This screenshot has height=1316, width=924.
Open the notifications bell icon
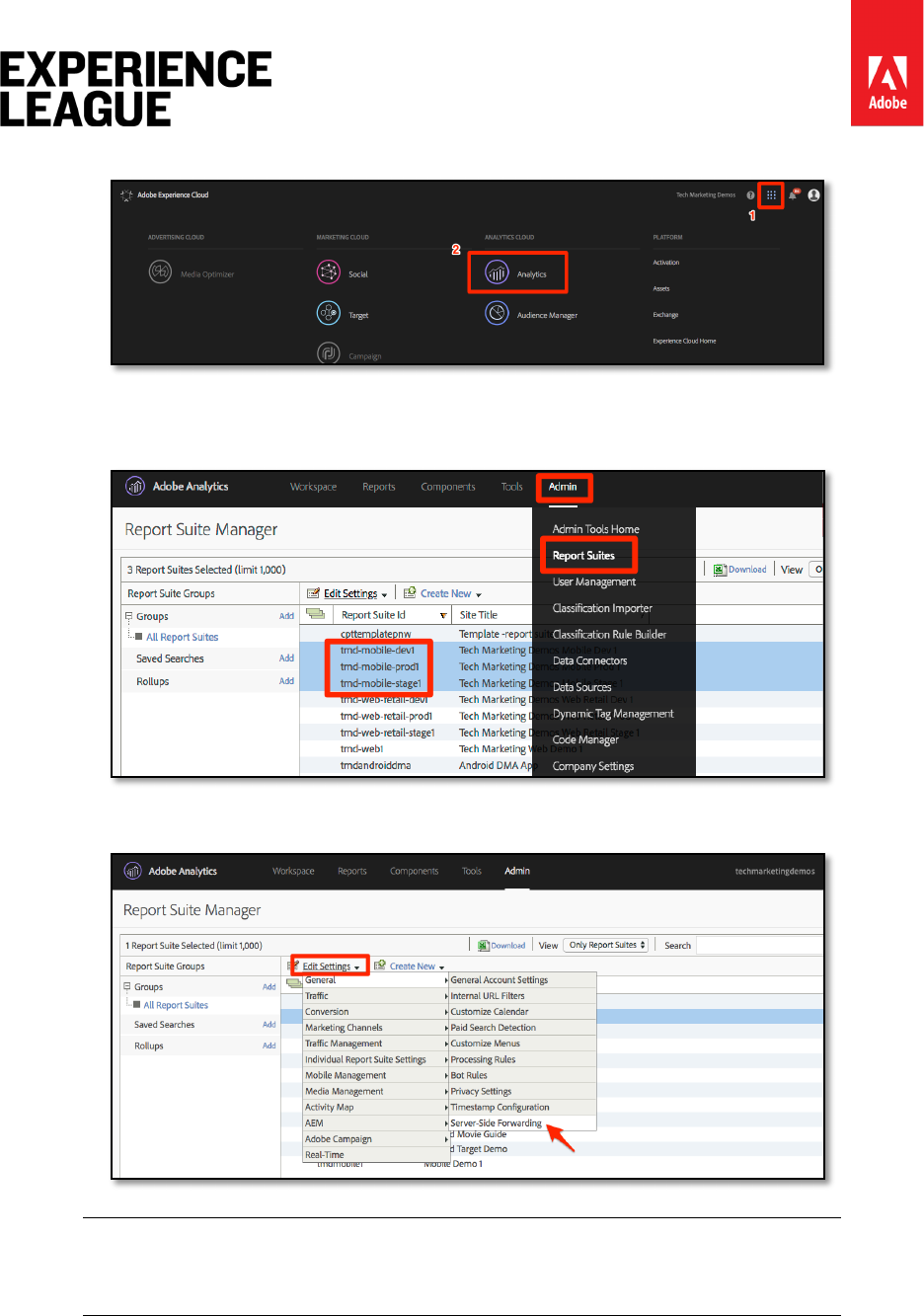793,194
